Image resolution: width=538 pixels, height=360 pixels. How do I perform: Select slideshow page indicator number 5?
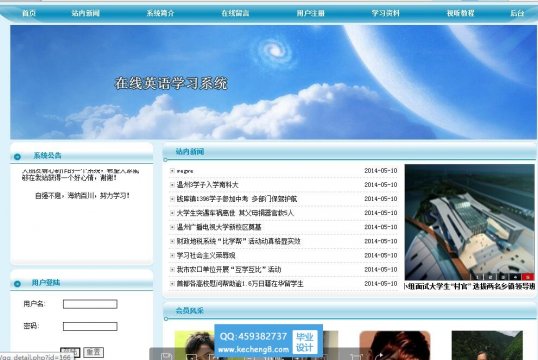[528, 277]
